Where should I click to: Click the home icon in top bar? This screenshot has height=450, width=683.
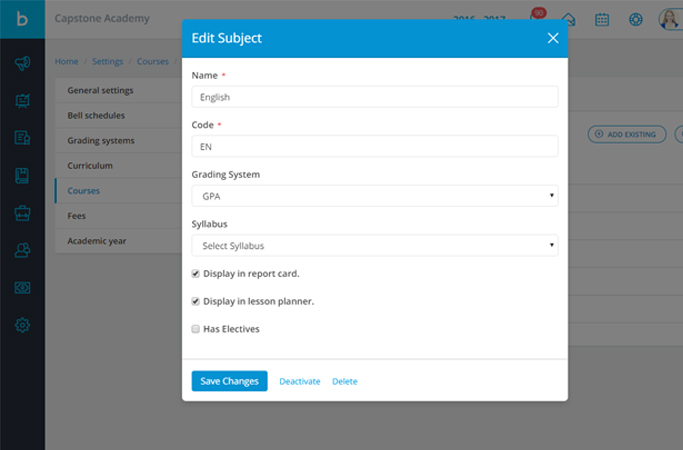pyautogui.click(x=569, y=20)
